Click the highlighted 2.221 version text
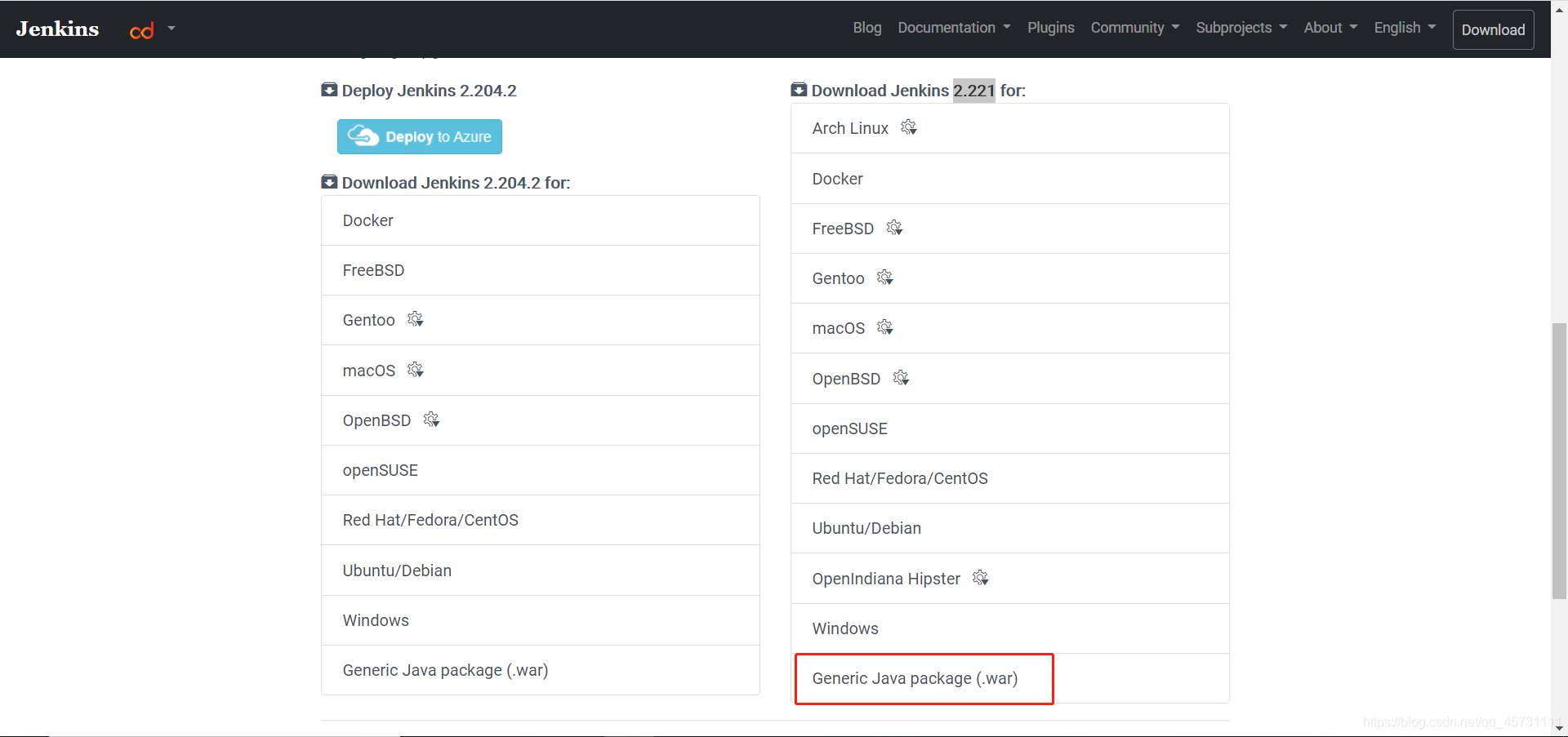The width and height of the screenshot is (1568, 737). point(974,91)
